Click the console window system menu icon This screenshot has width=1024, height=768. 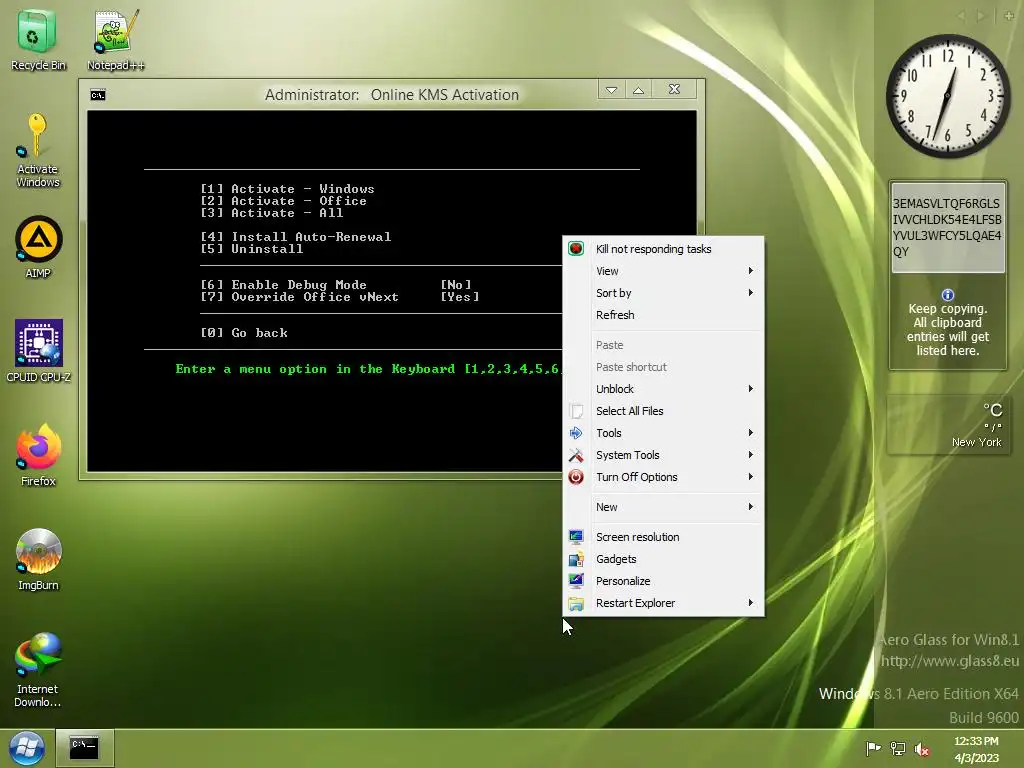coord(98,95)
